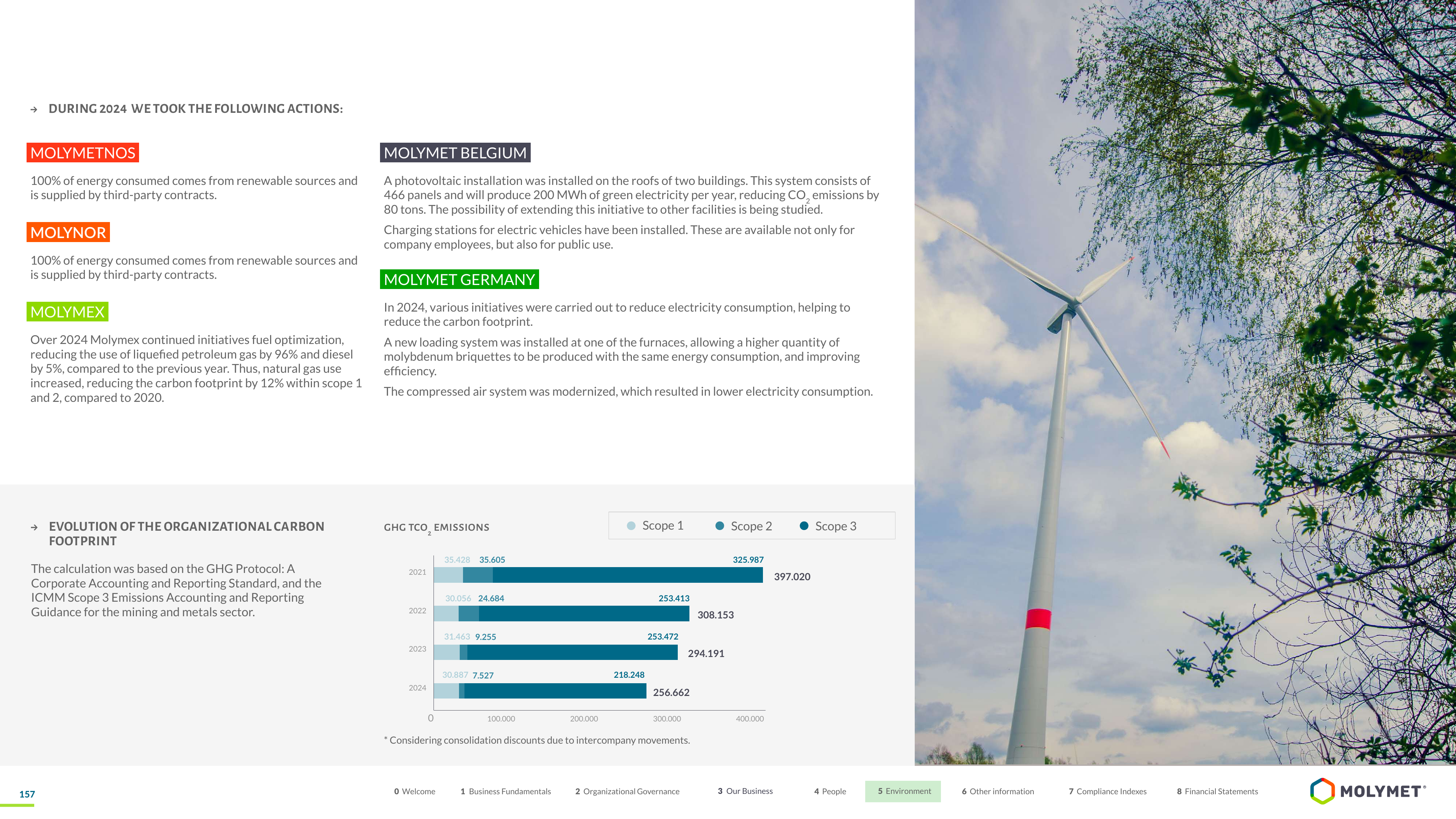The image size is (1456, 819).
Task: Click the 2021 Scope 2 bar segment
Action: click(x=478, y=575)
